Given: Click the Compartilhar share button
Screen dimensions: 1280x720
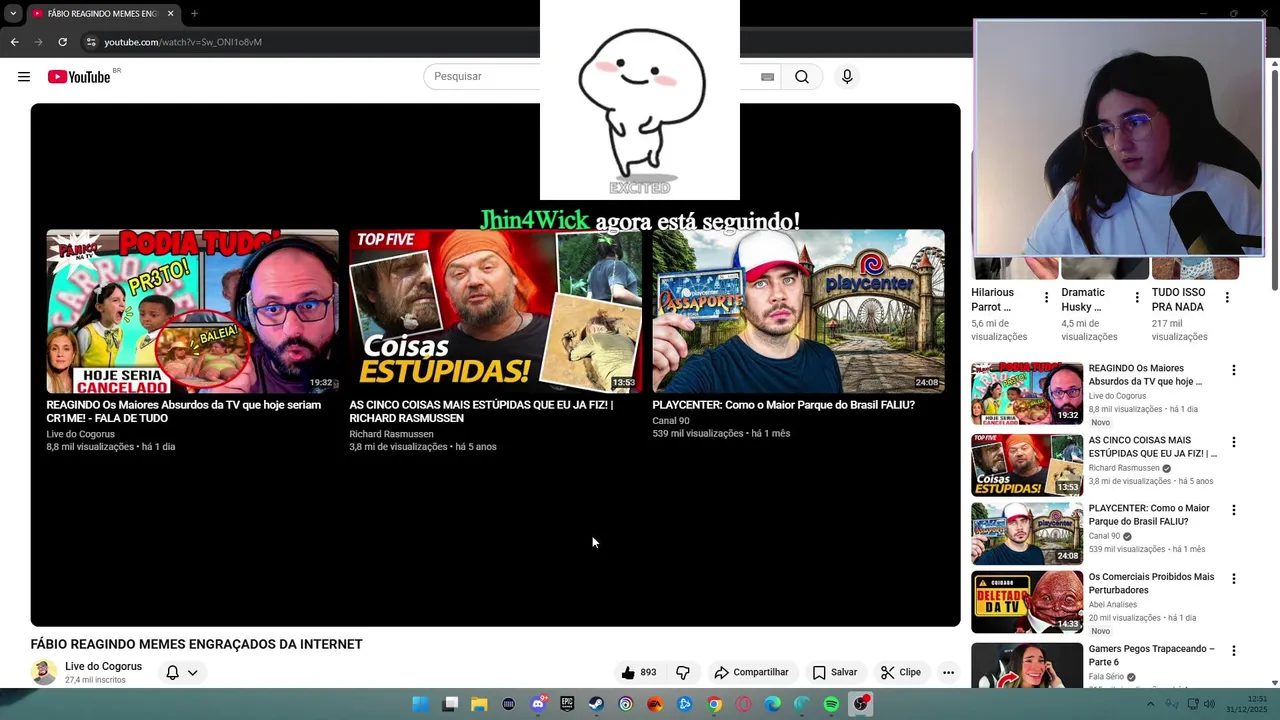Looking at the screenshot, I should coord(751,673).
